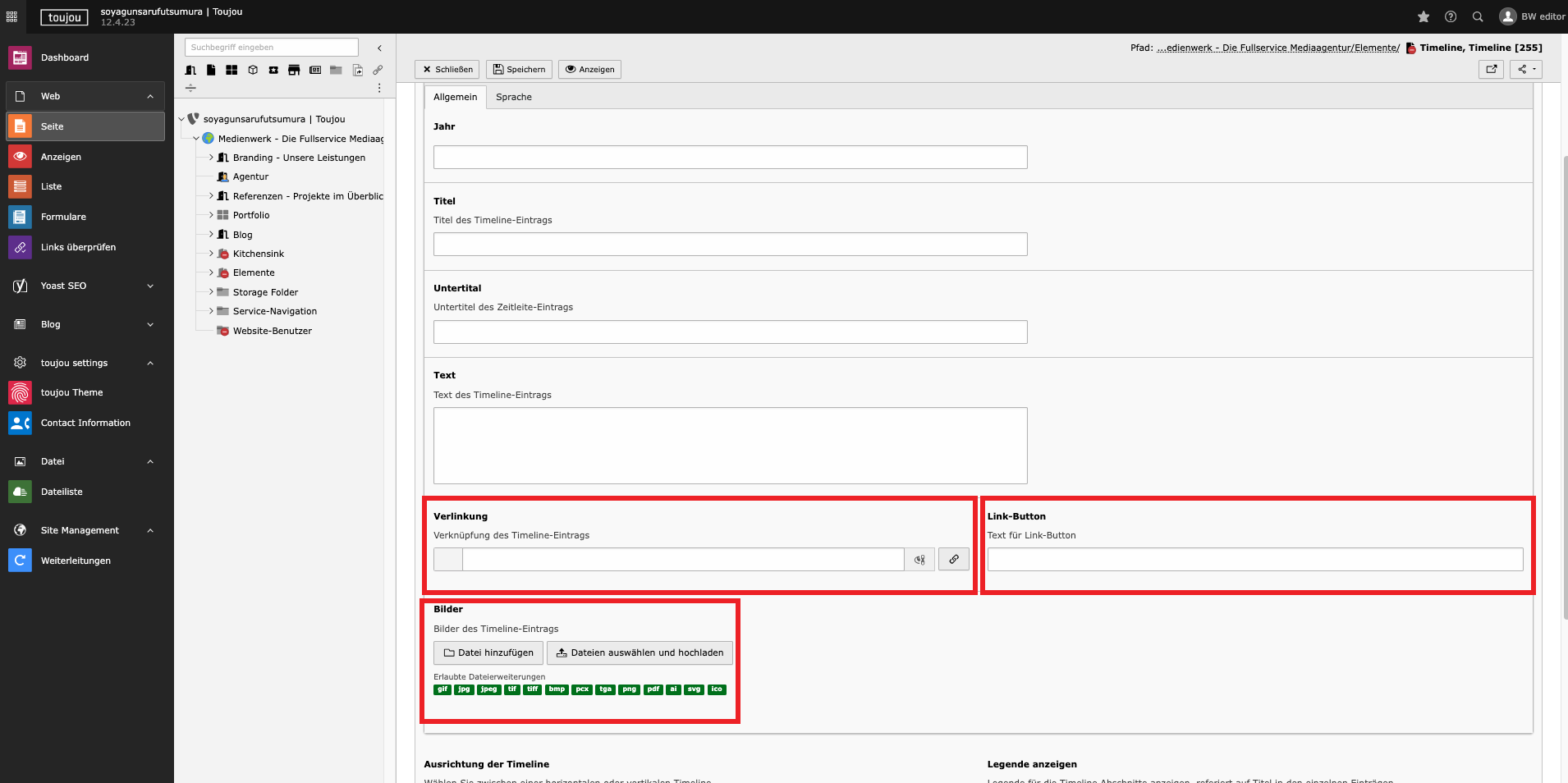Click Dateien auswählen und hochladen
This screenshot has width=1568, height=783.
point(640,653)
